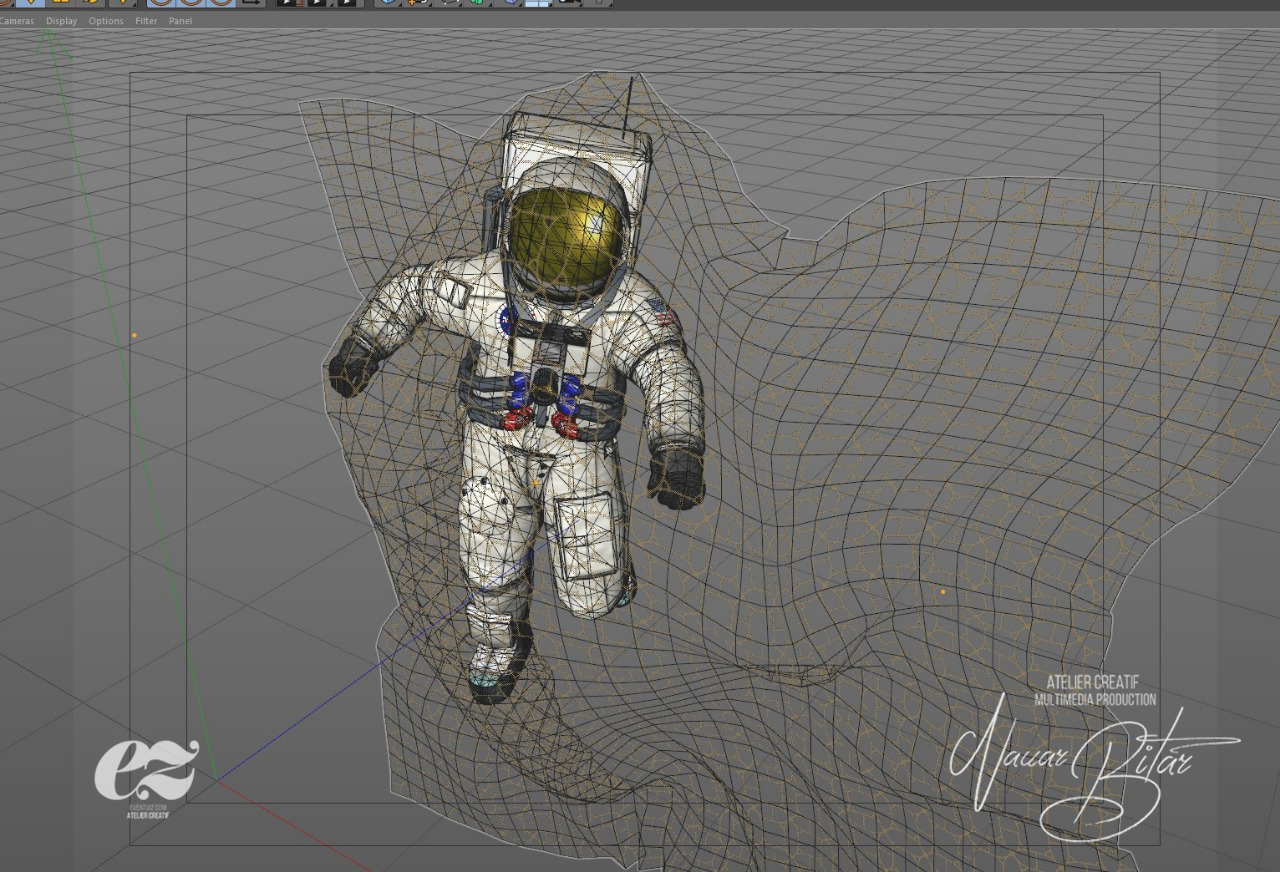The height and width of the screenshot is (872, 1280).
Task: Open the Cameras menu
Action: pos(16,21)
